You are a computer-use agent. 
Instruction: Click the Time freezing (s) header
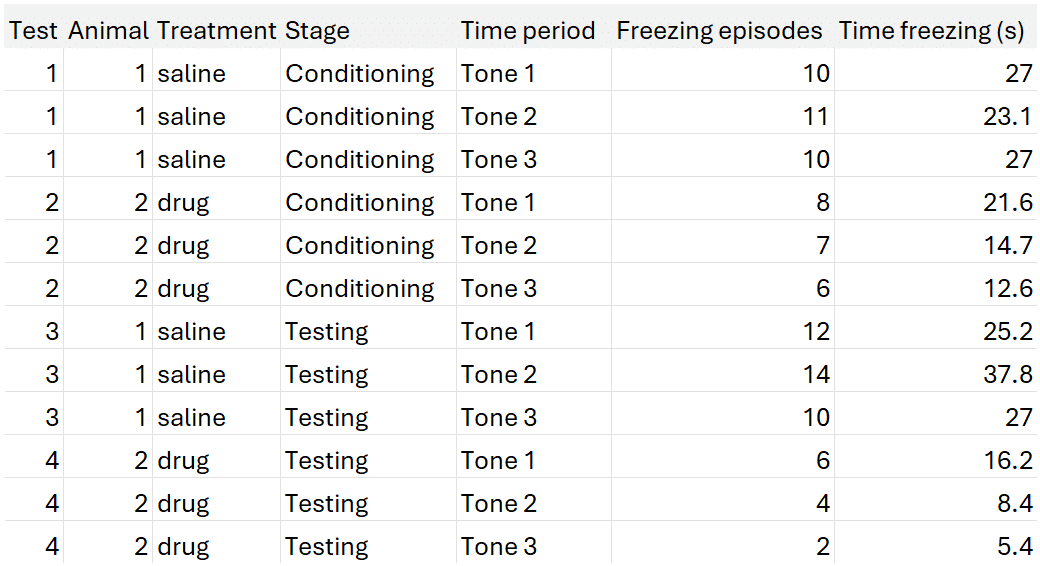931,31
